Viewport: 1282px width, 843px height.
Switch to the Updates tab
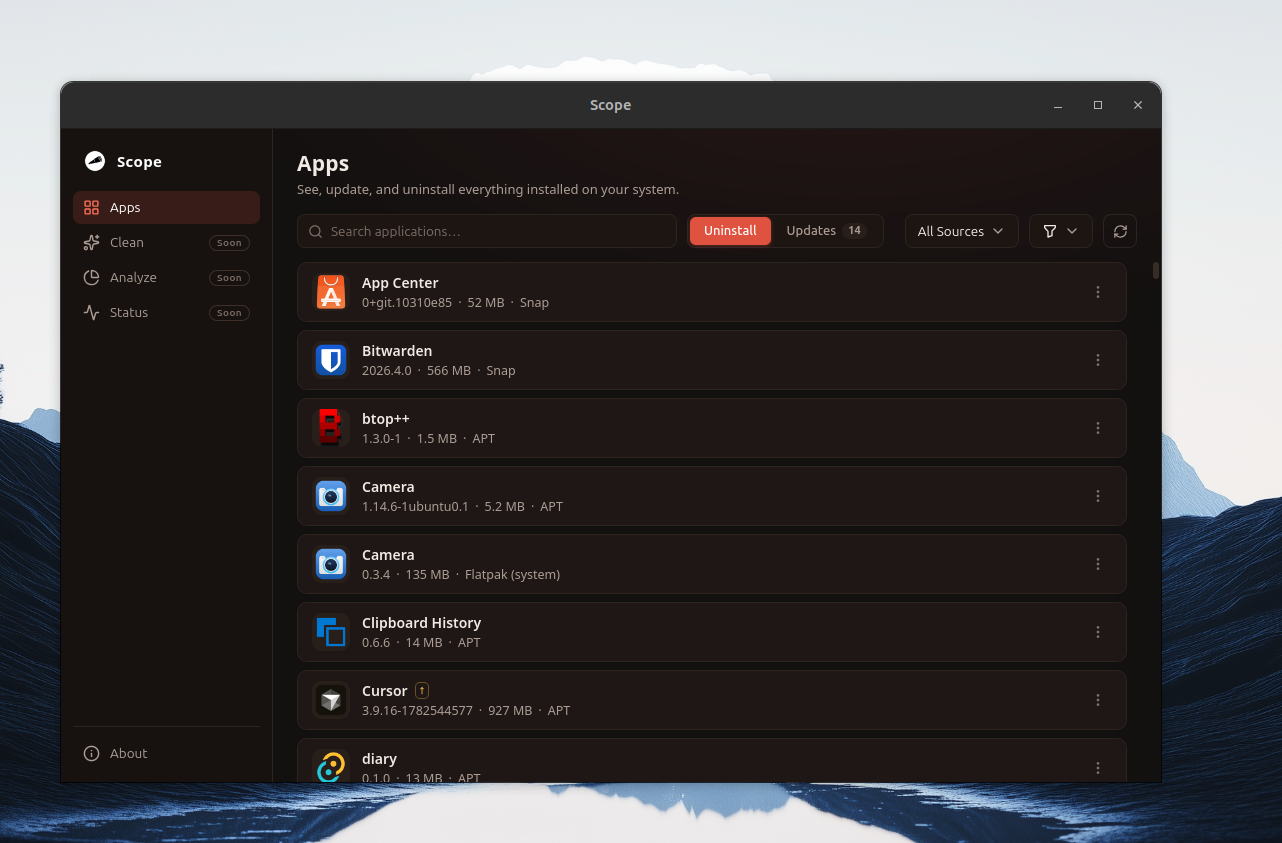(x=826, y=231)
